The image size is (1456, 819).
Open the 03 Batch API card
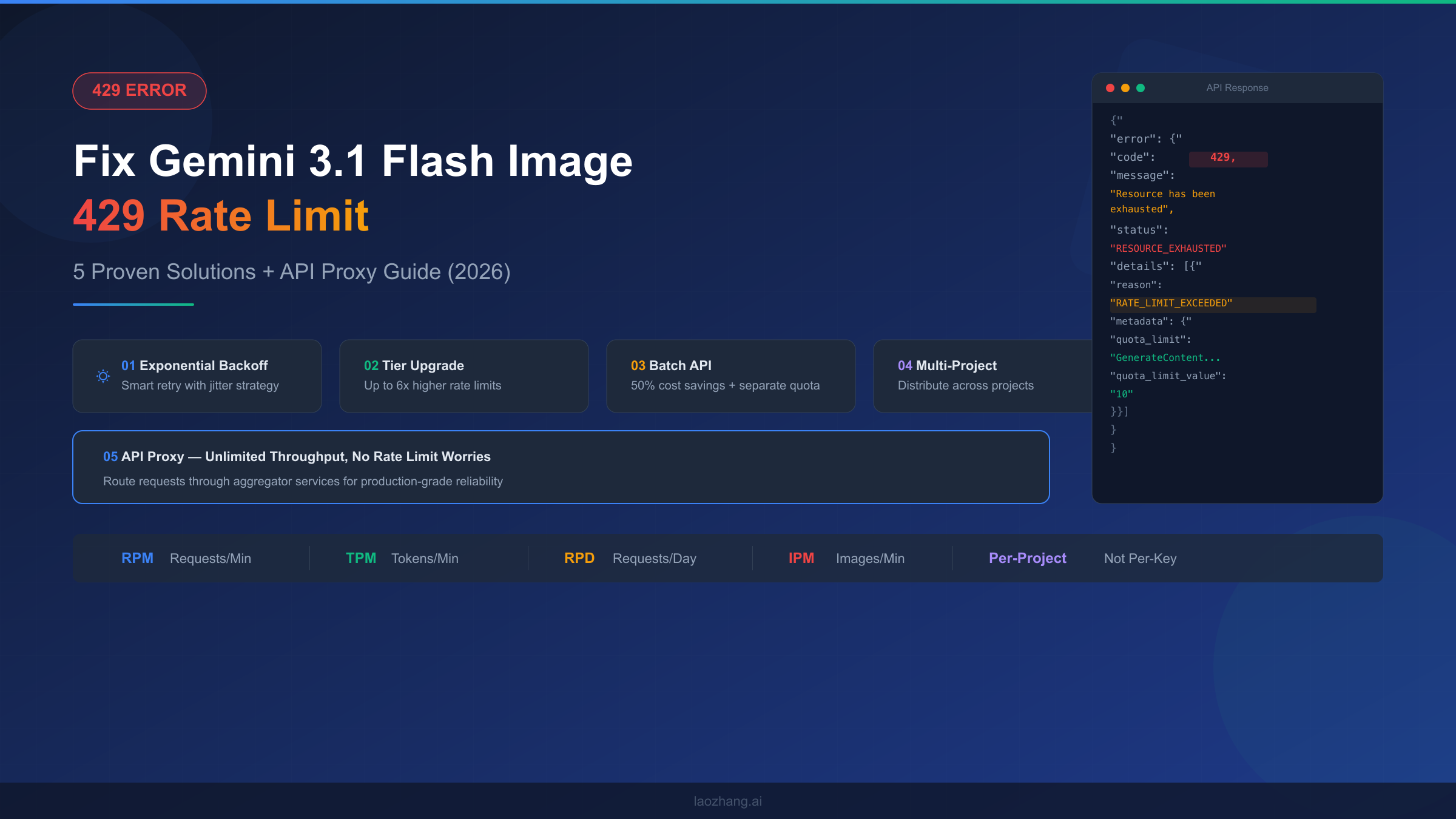click(x=730, y=376)
